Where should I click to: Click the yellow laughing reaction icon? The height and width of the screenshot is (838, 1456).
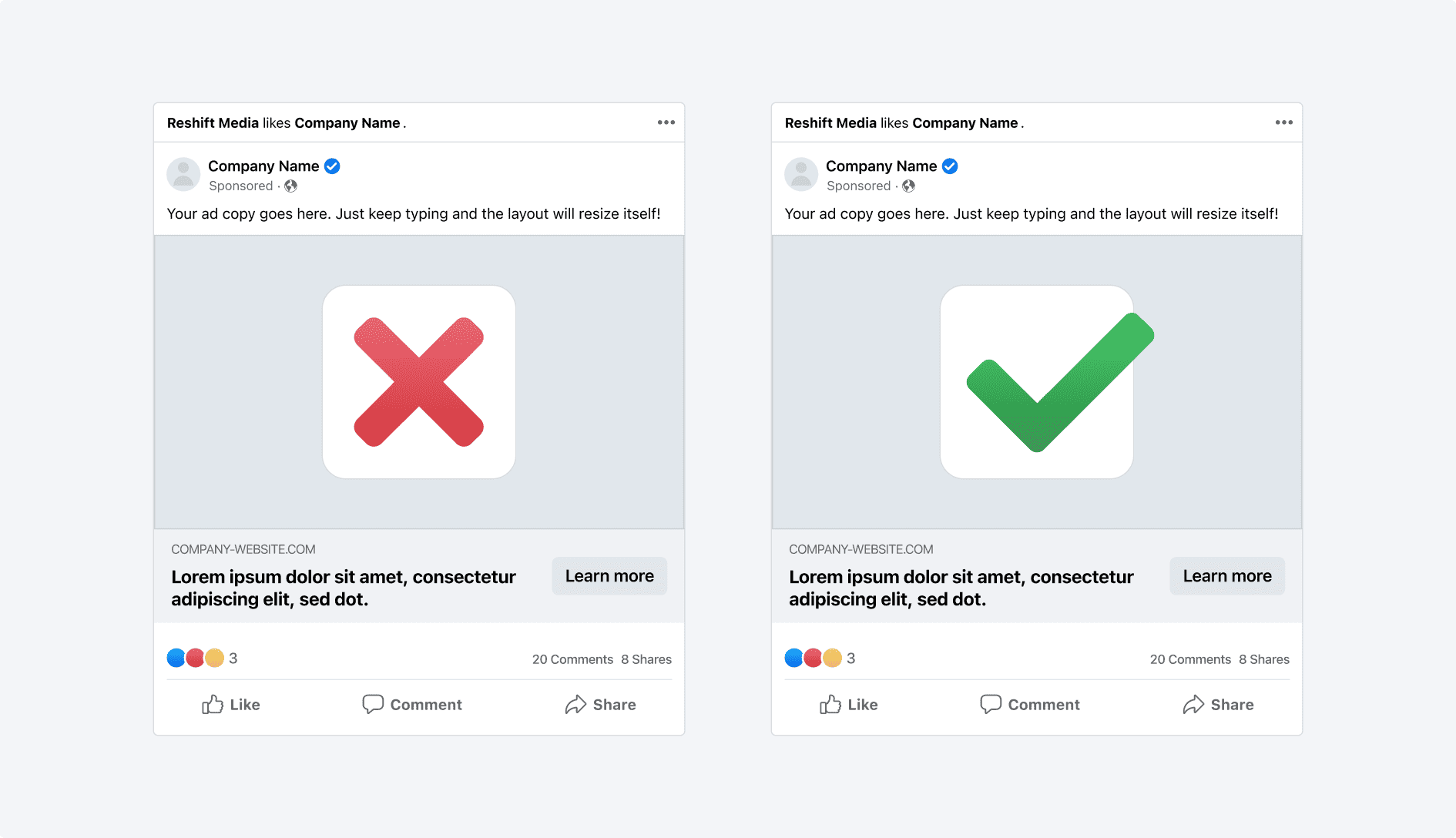pyautogui.click(x=214, y=658)
